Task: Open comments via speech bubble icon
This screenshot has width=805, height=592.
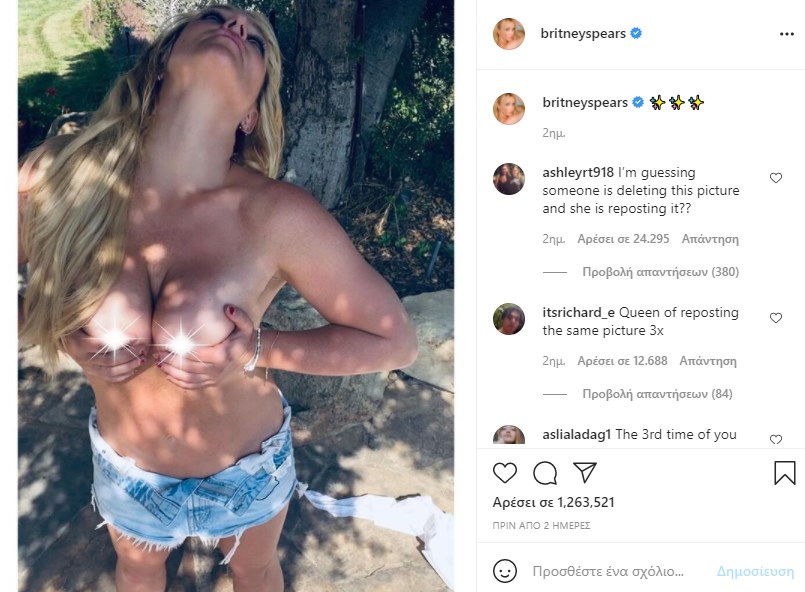Action: (x=545, y=473)
